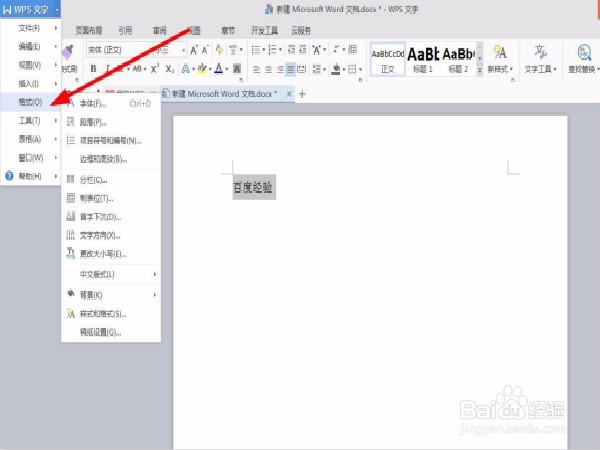Expand the 背景(K) submenu
Image resolution: width=600 pixels, height=450 pixels.
(x=111, y=295)
